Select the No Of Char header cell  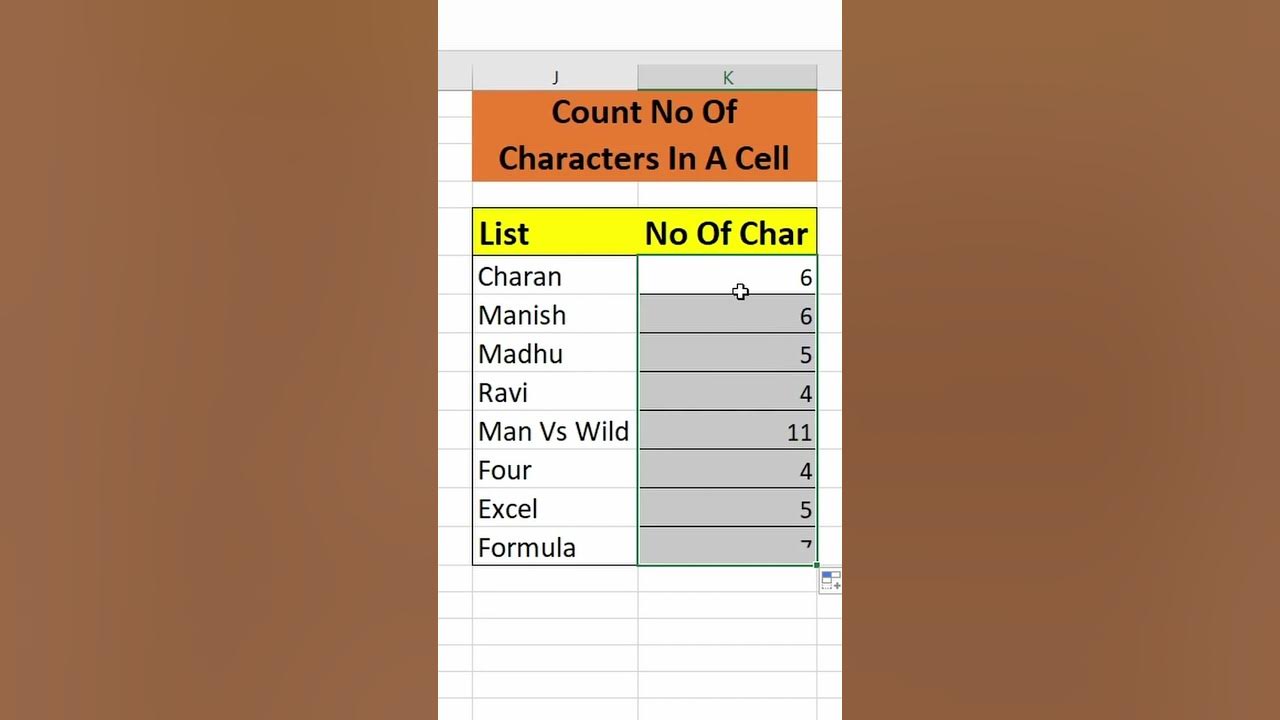click(x=727, y=233)
